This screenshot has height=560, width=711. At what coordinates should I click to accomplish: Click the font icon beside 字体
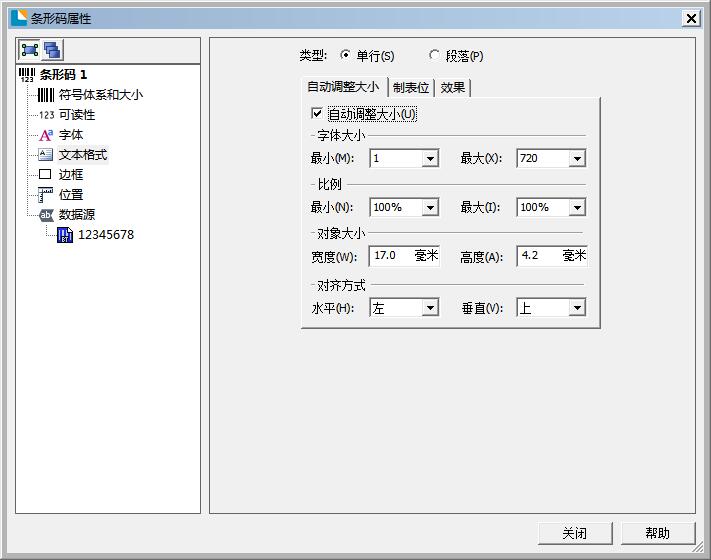pos(46,135)
